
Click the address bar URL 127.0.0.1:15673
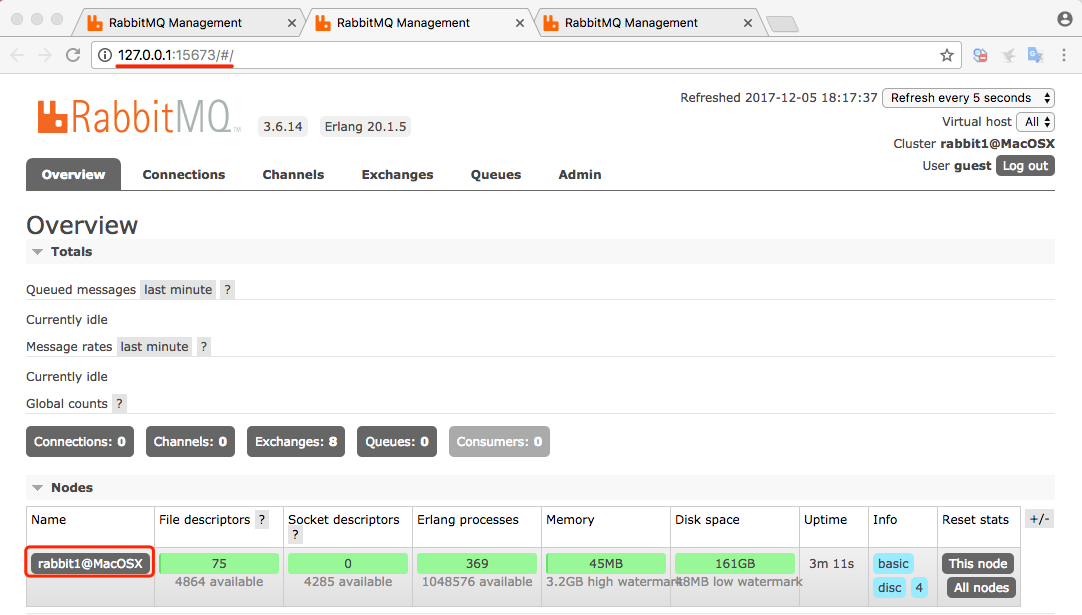point(176,55)
